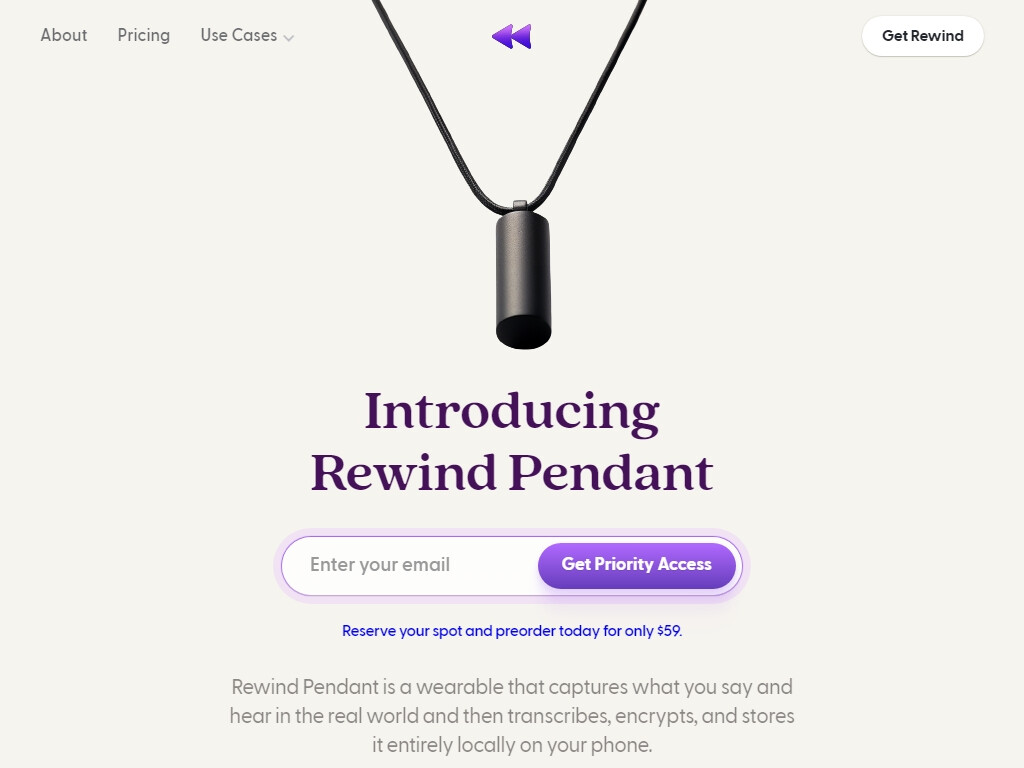Expand the Use Cases menu

tap(247, 35)
